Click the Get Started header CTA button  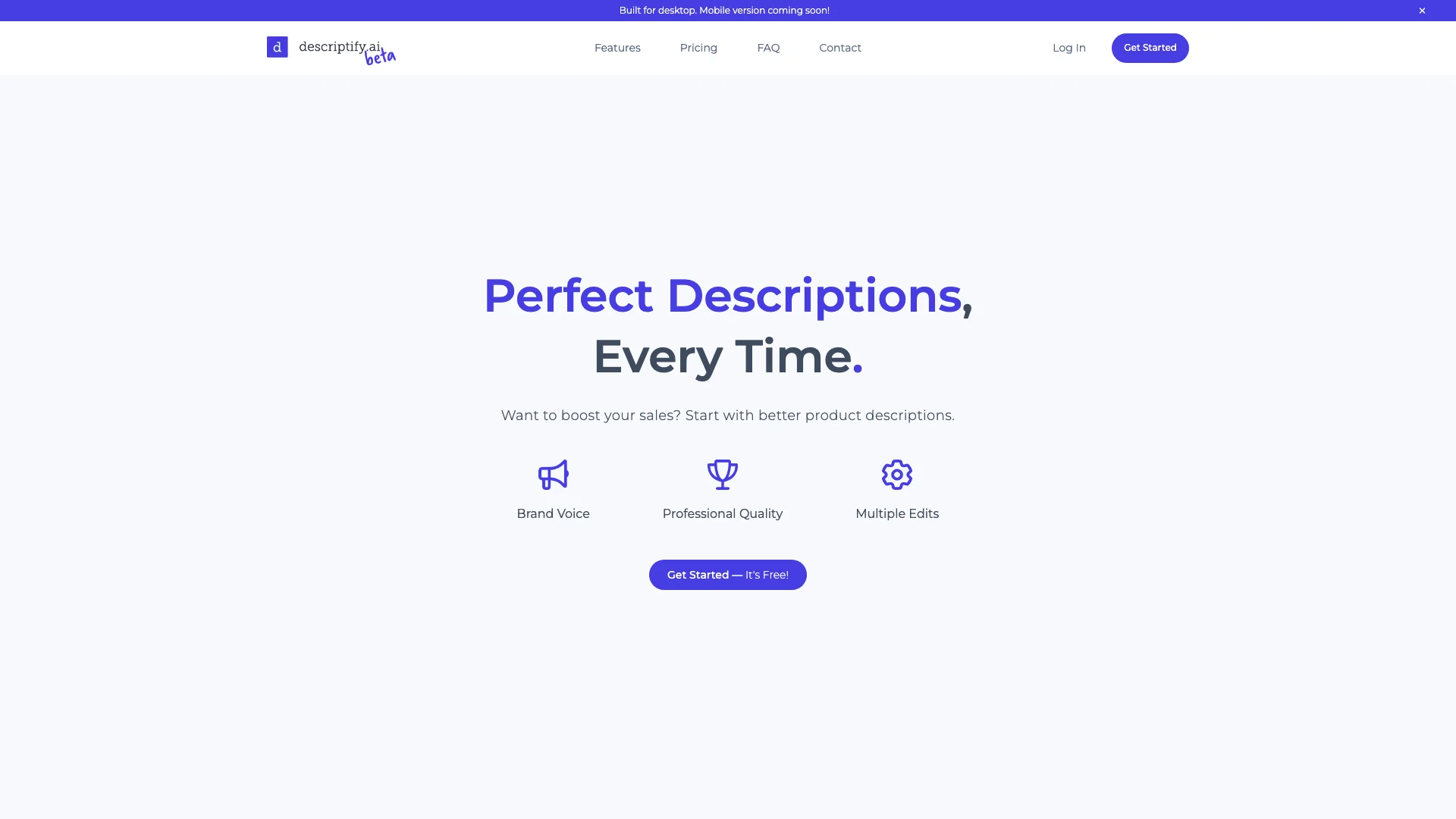point(1149,47)
